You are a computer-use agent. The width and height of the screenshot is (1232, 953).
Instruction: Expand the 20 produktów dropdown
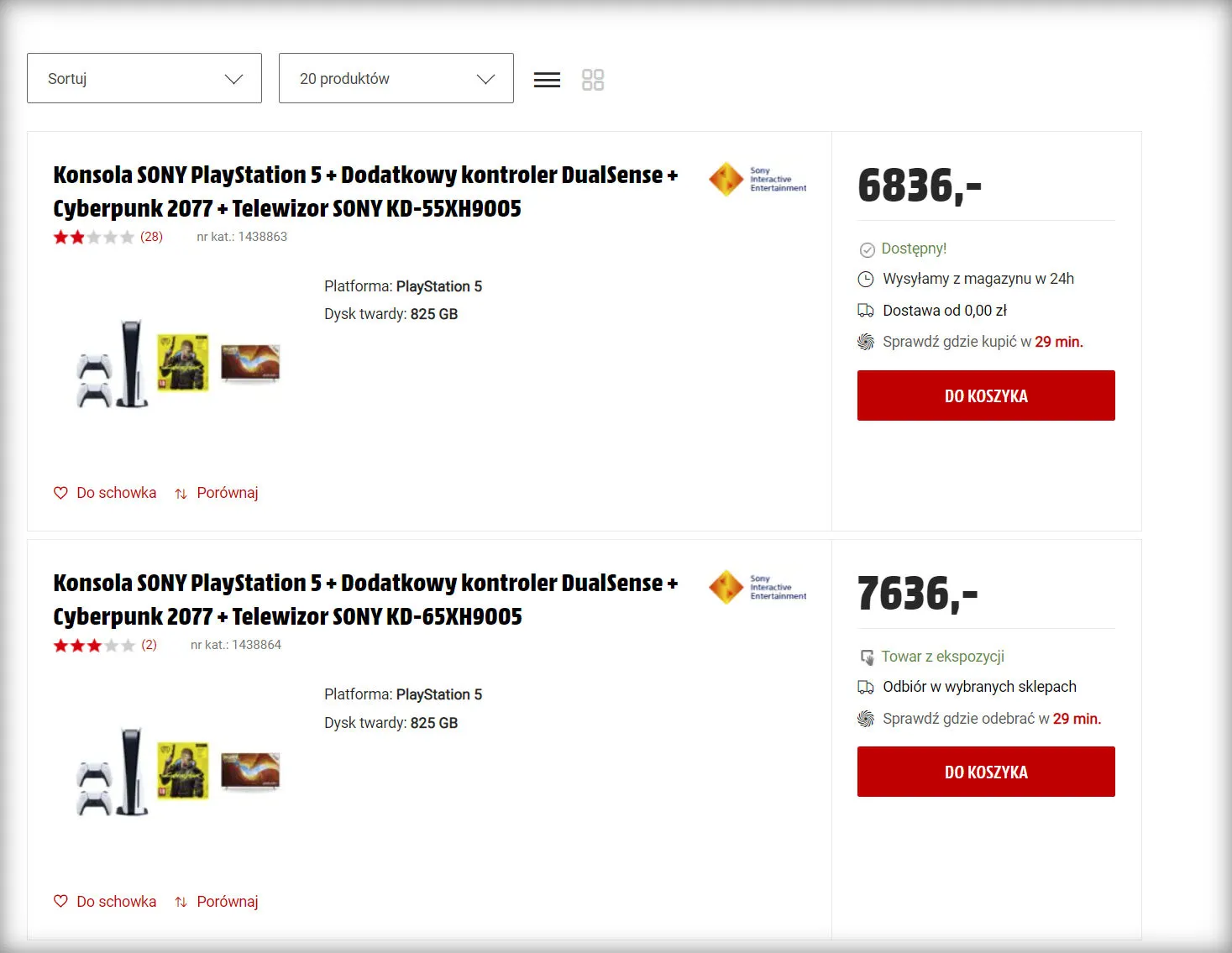(396, 78)
